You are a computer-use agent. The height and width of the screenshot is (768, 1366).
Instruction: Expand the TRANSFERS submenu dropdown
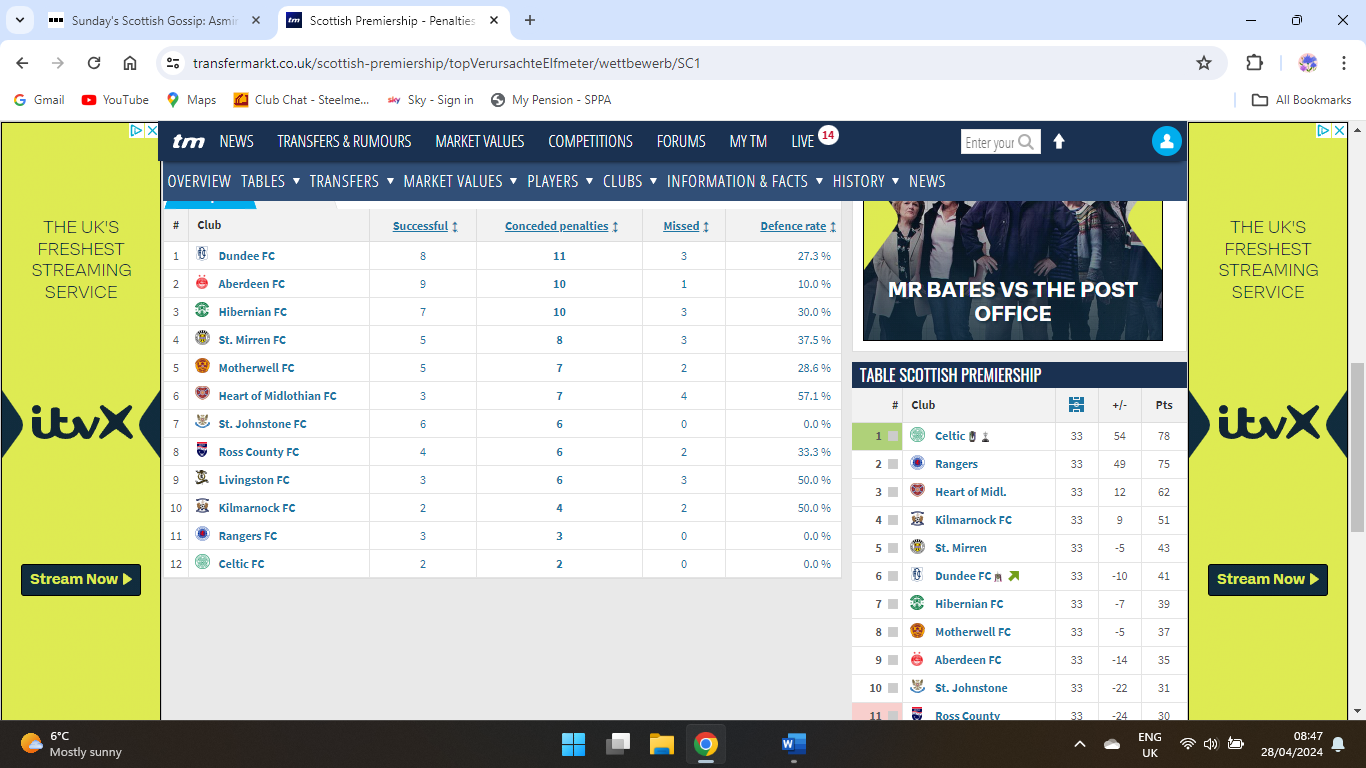(351, 181)
